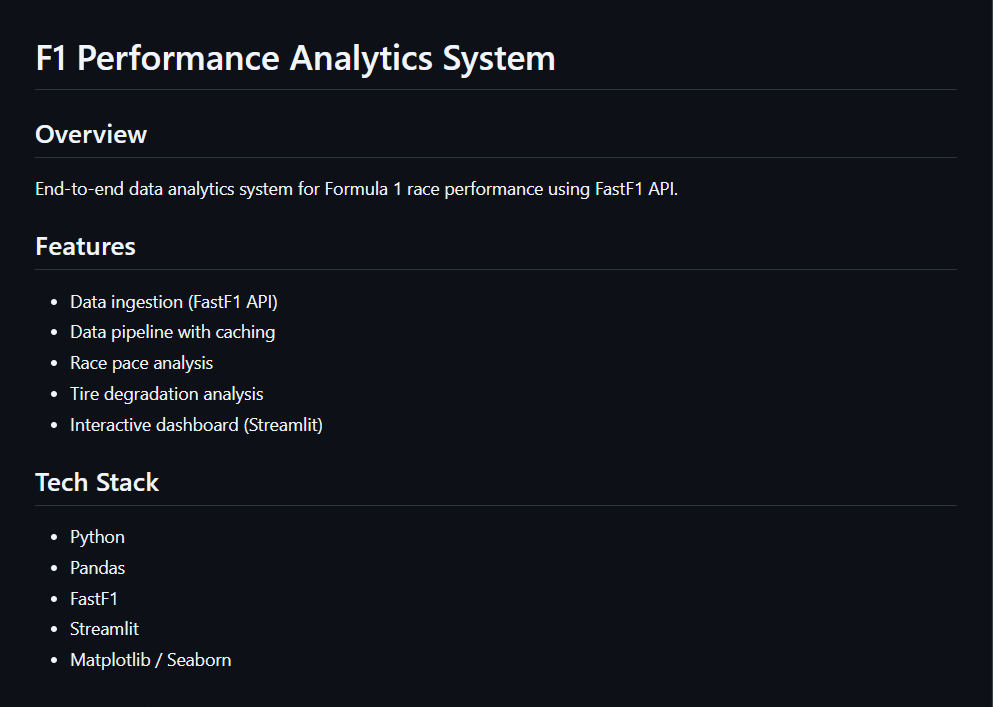Viewport: 993px width, 707px height.
Task: Click the divider line beneath the main title
Action: coord(496,90)
